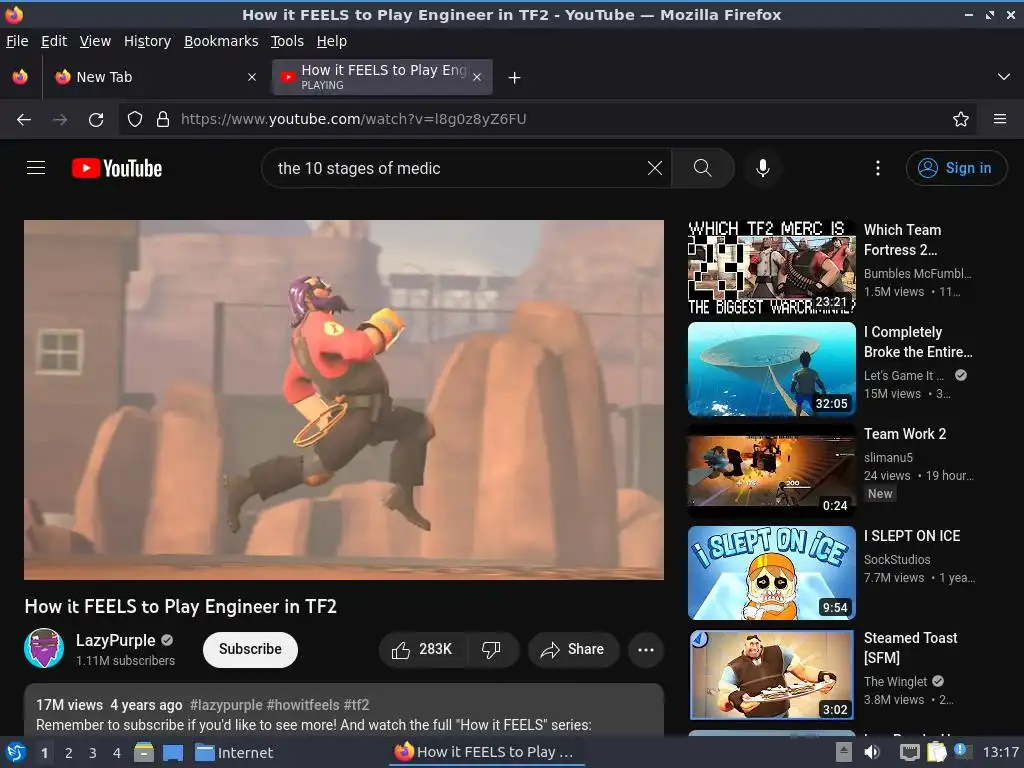1024x768 pixels.
Task: Click the Firefox forward arrow
Action: [60, 119]
